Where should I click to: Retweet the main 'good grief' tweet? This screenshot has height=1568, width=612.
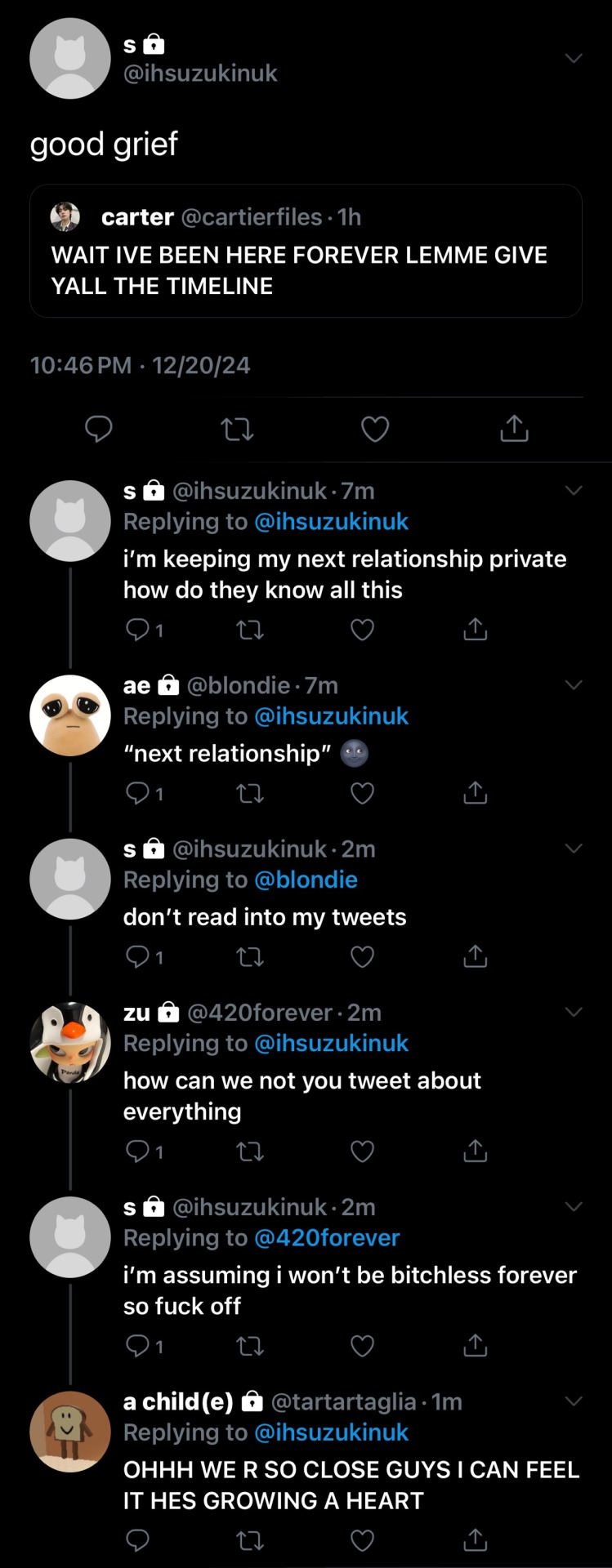click(237, 429)
